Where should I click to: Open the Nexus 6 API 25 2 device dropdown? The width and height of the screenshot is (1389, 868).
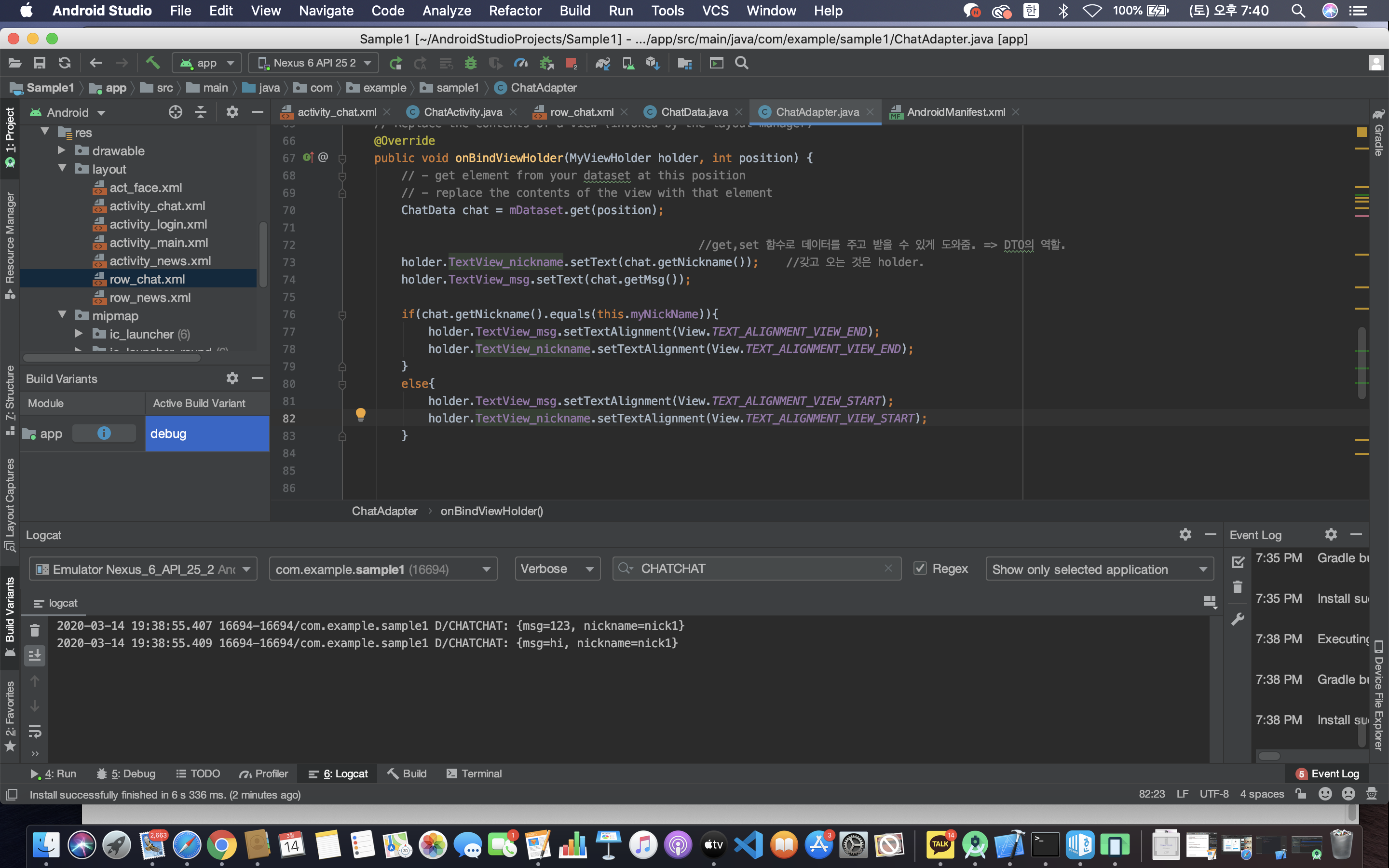313,63
